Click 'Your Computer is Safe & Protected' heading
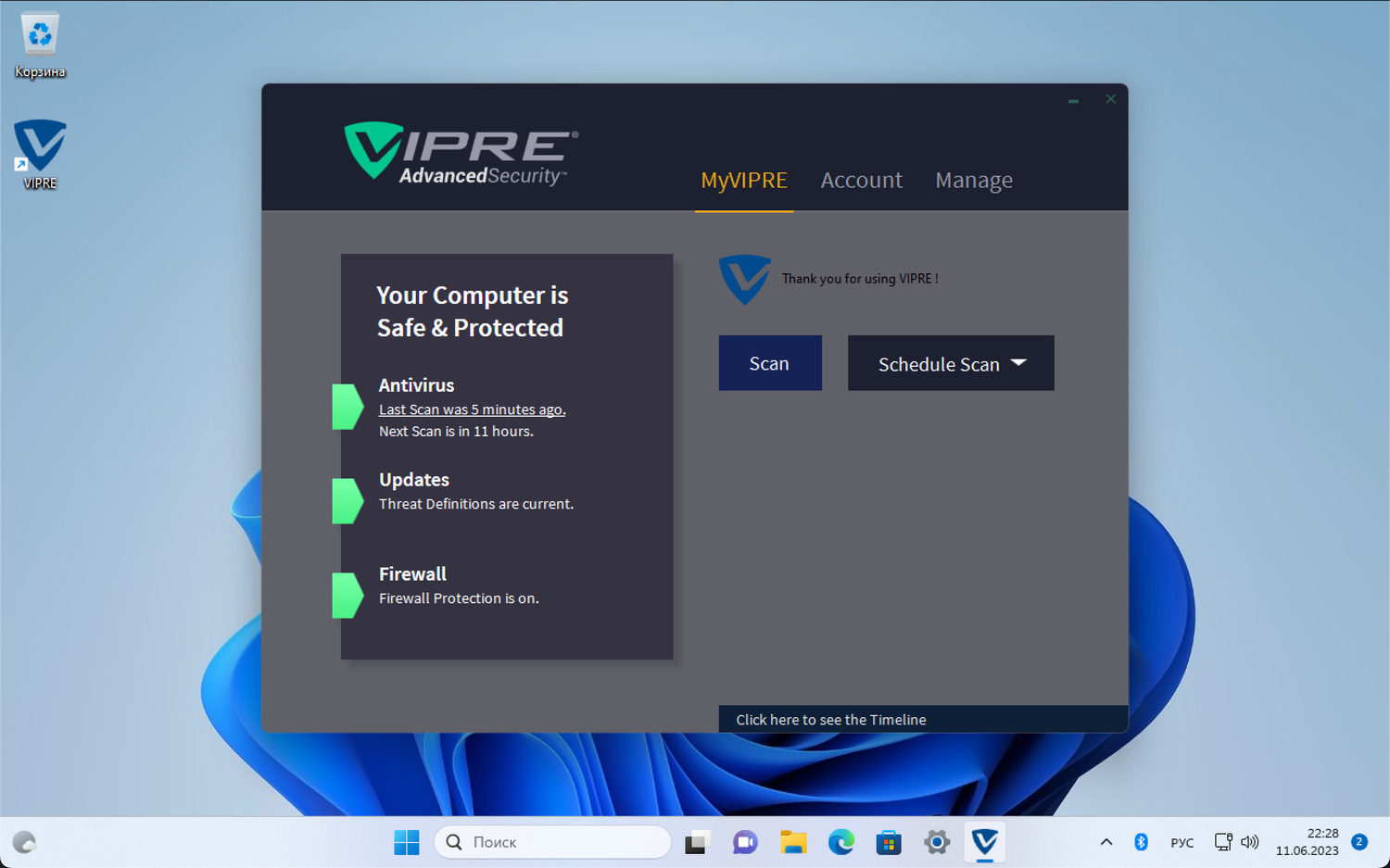Viewport: 1390px width, 868px height. coord(473,311)
